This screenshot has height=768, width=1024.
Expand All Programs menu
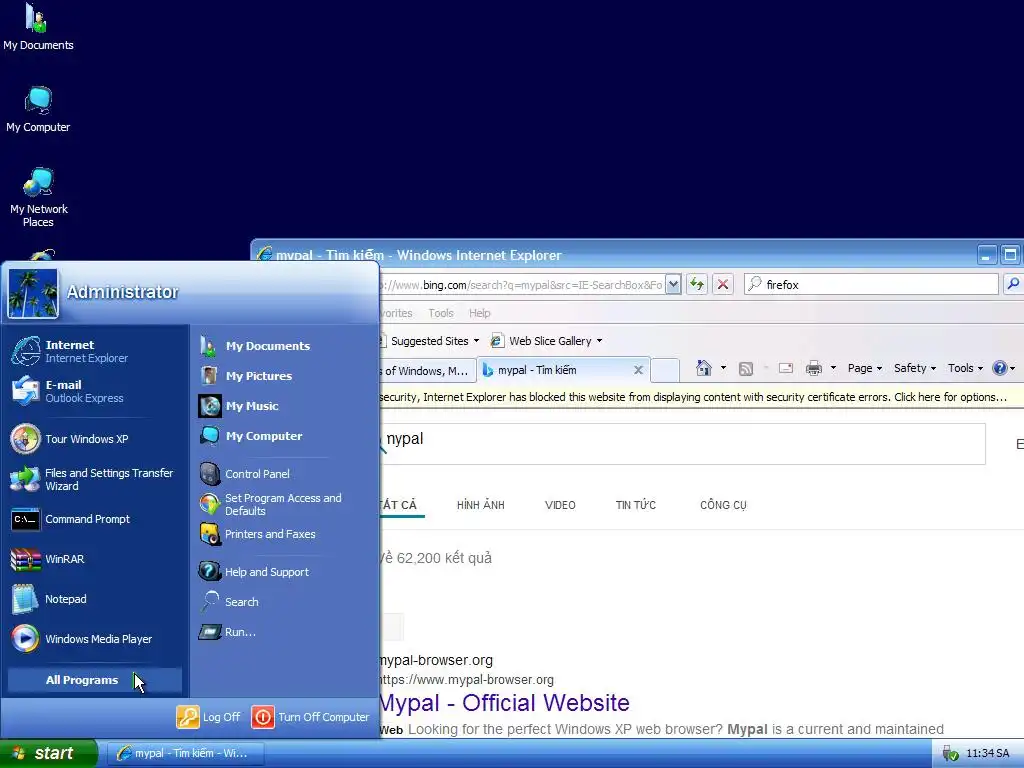(95, 680)
